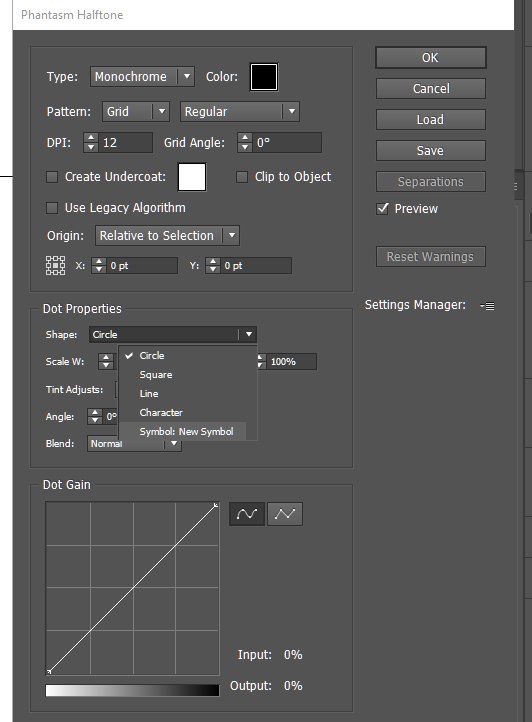
Task: Open the Blend Normal dropdown arrow
Action: click(x=174, y=443)
